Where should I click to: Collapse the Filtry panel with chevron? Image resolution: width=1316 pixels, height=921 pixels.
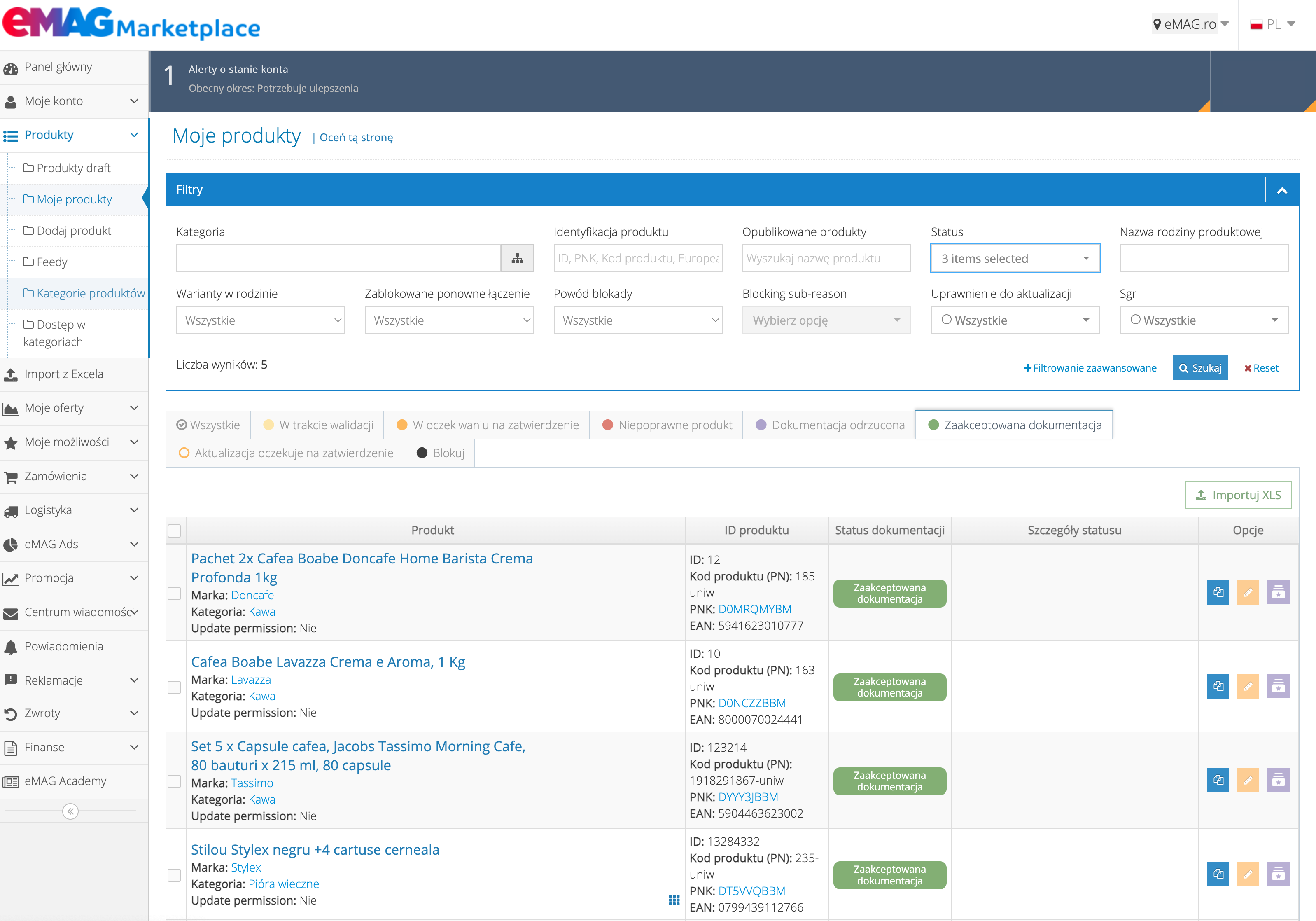coord(1282,190)
